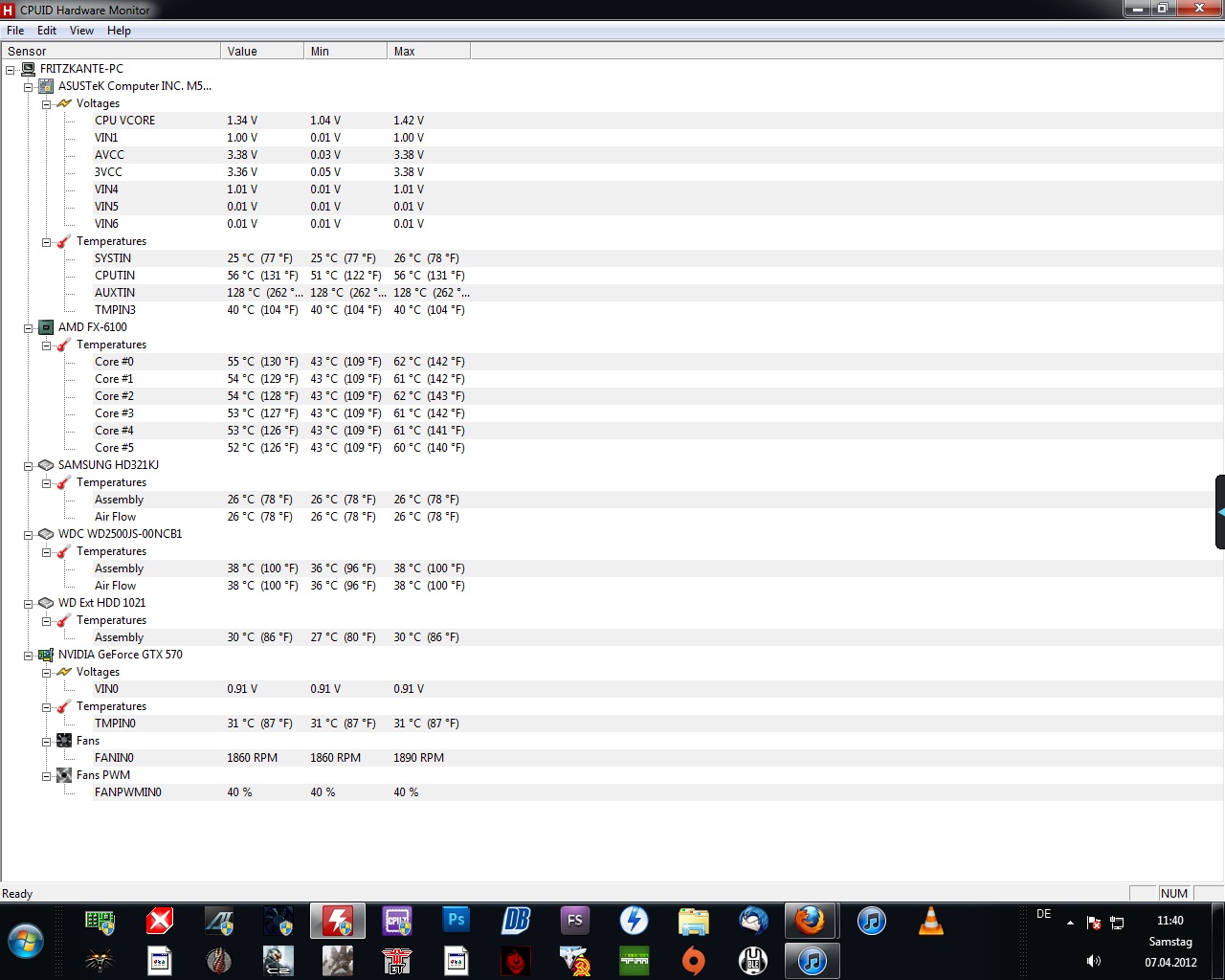
Task: Collapse the ASUSTeK Computer INC node
Action: click(x=29, y=87)
